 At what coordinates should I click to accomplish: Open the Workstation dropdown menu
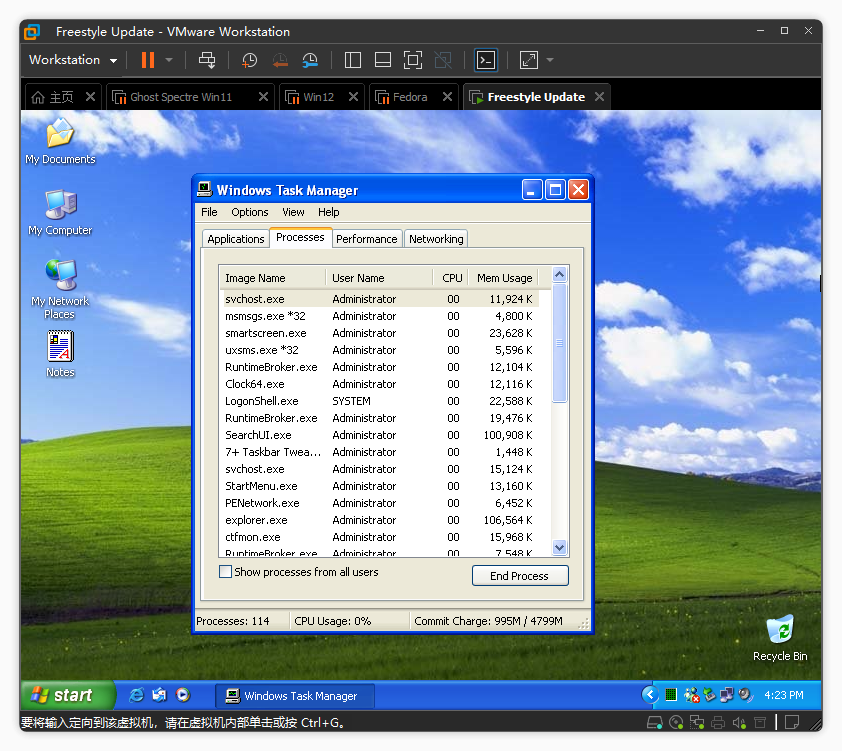click(73, 60)
